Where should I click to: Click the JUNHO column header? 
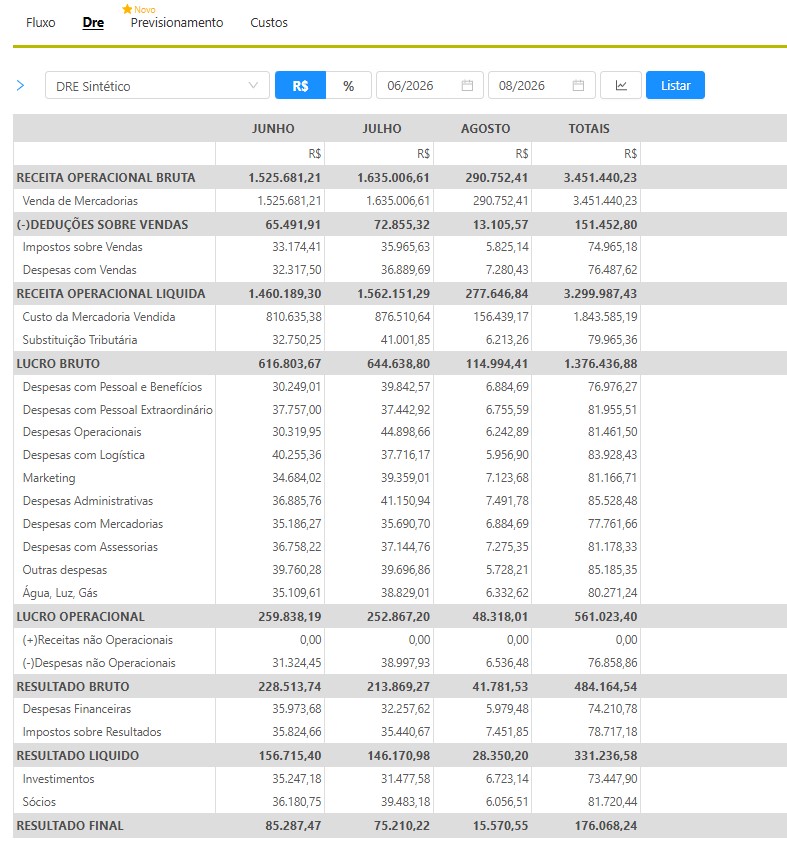[273, 128]
